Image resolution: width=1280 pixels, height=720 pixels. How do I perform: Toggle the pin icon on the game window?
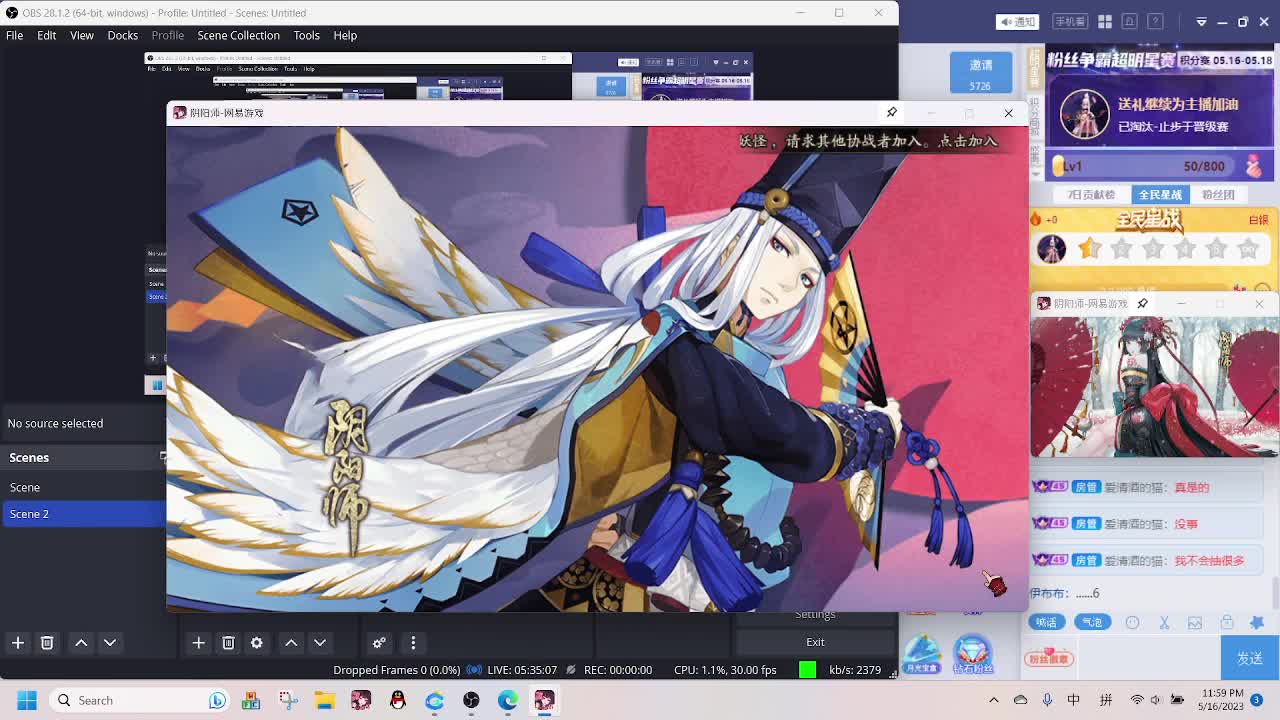tap(891, 113)
